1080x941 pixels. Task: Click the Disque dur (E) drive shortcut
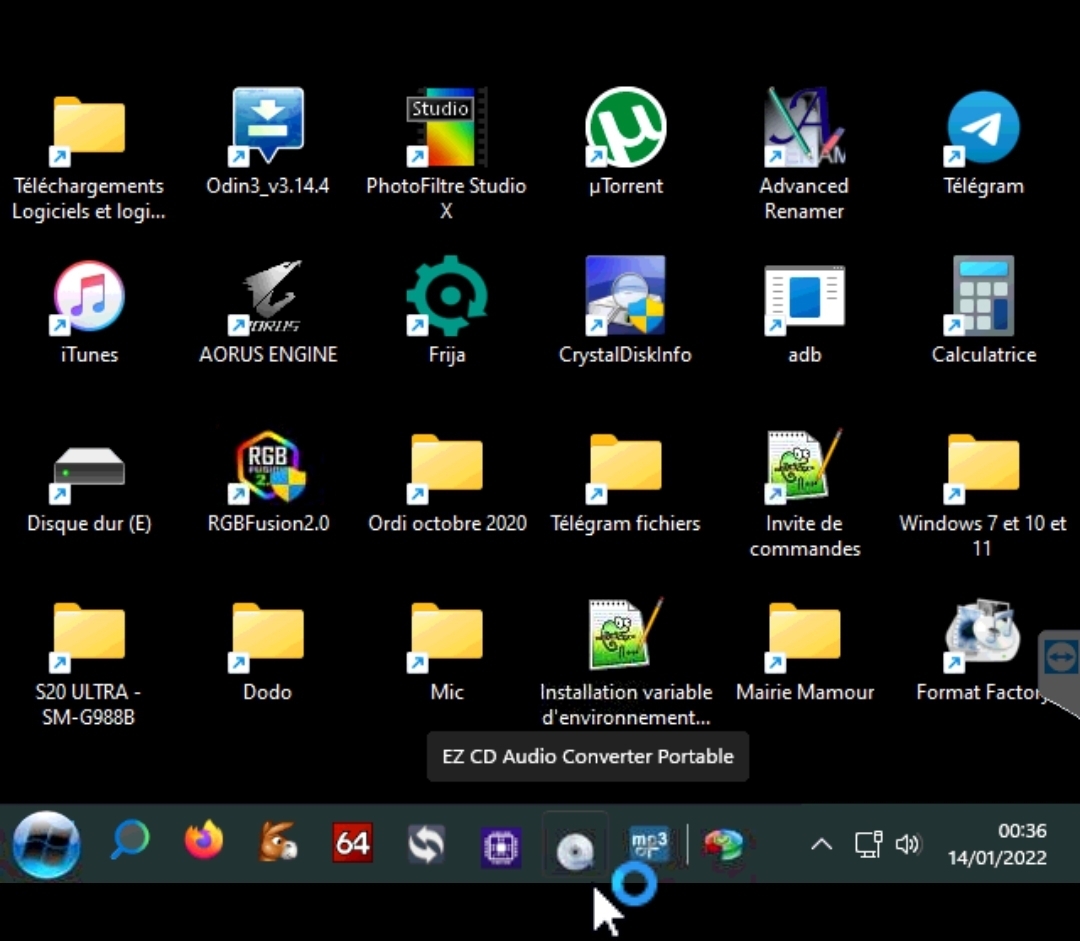point(89,466)
